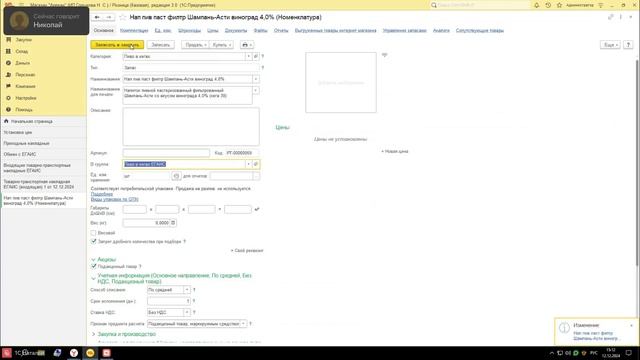The width and height of the screenshot is (640, 360).
Task: Open the Категория value with the open icon
Action: (x=256, y=56)
